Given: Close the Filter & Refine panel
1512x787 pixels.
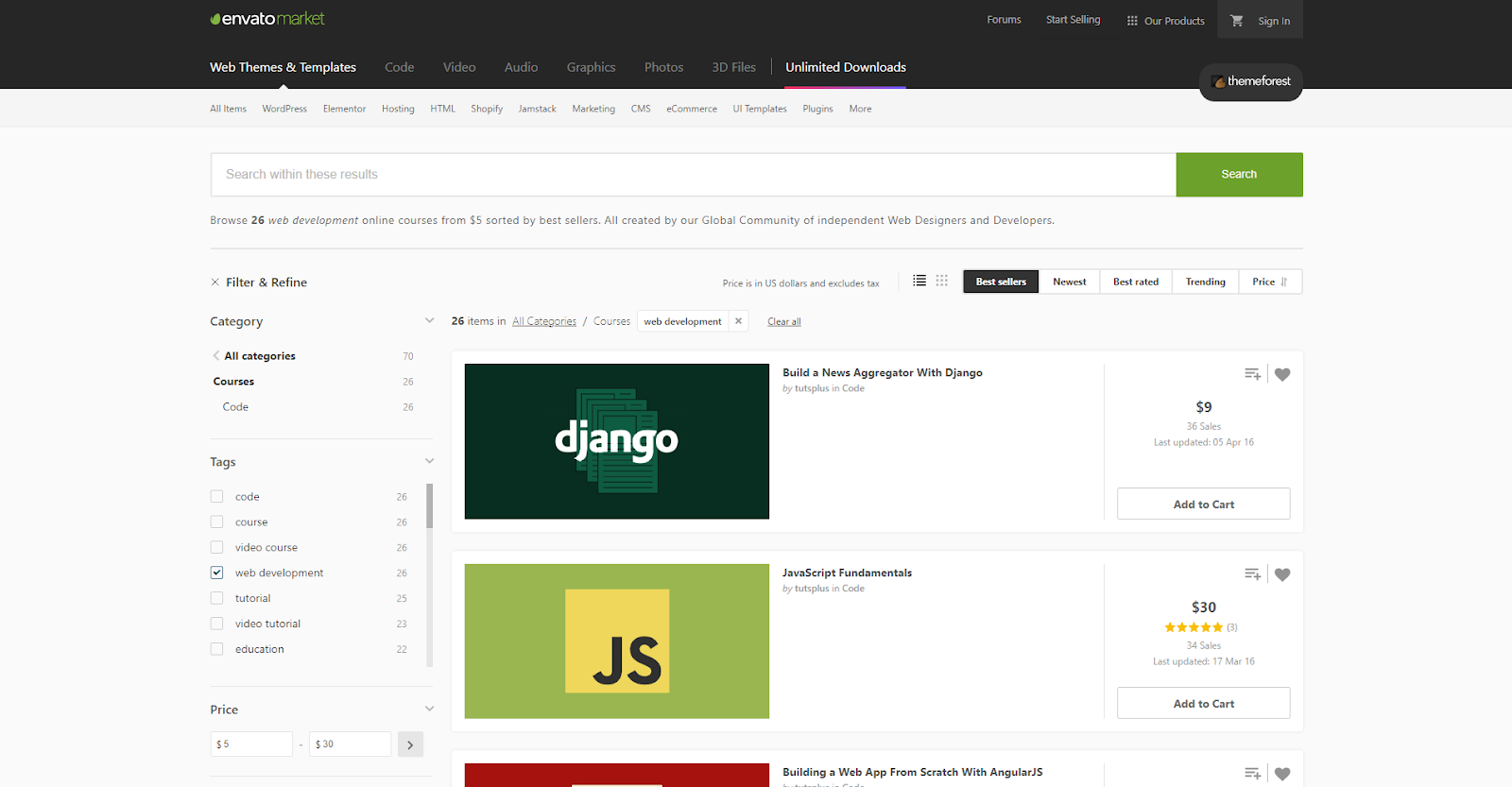Looking at the screenshot, I should point(215,282).
